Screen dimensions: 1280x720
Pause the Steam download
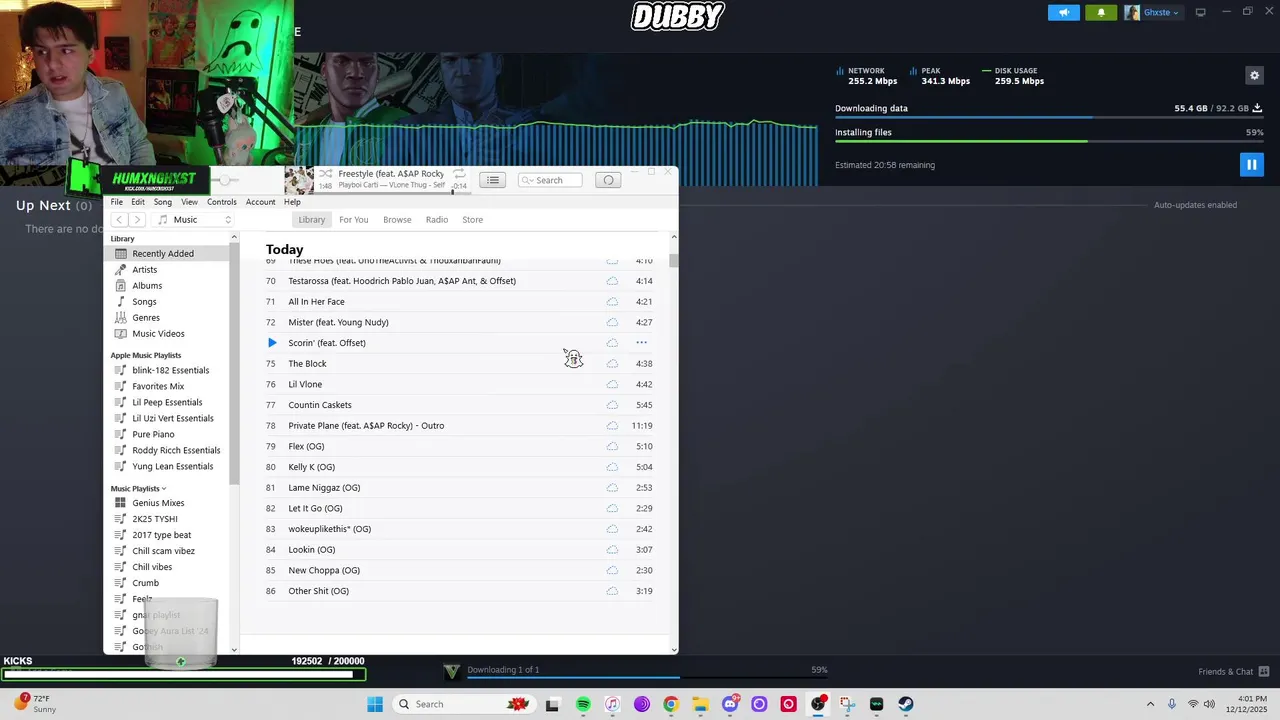(x=1251, y=164)
